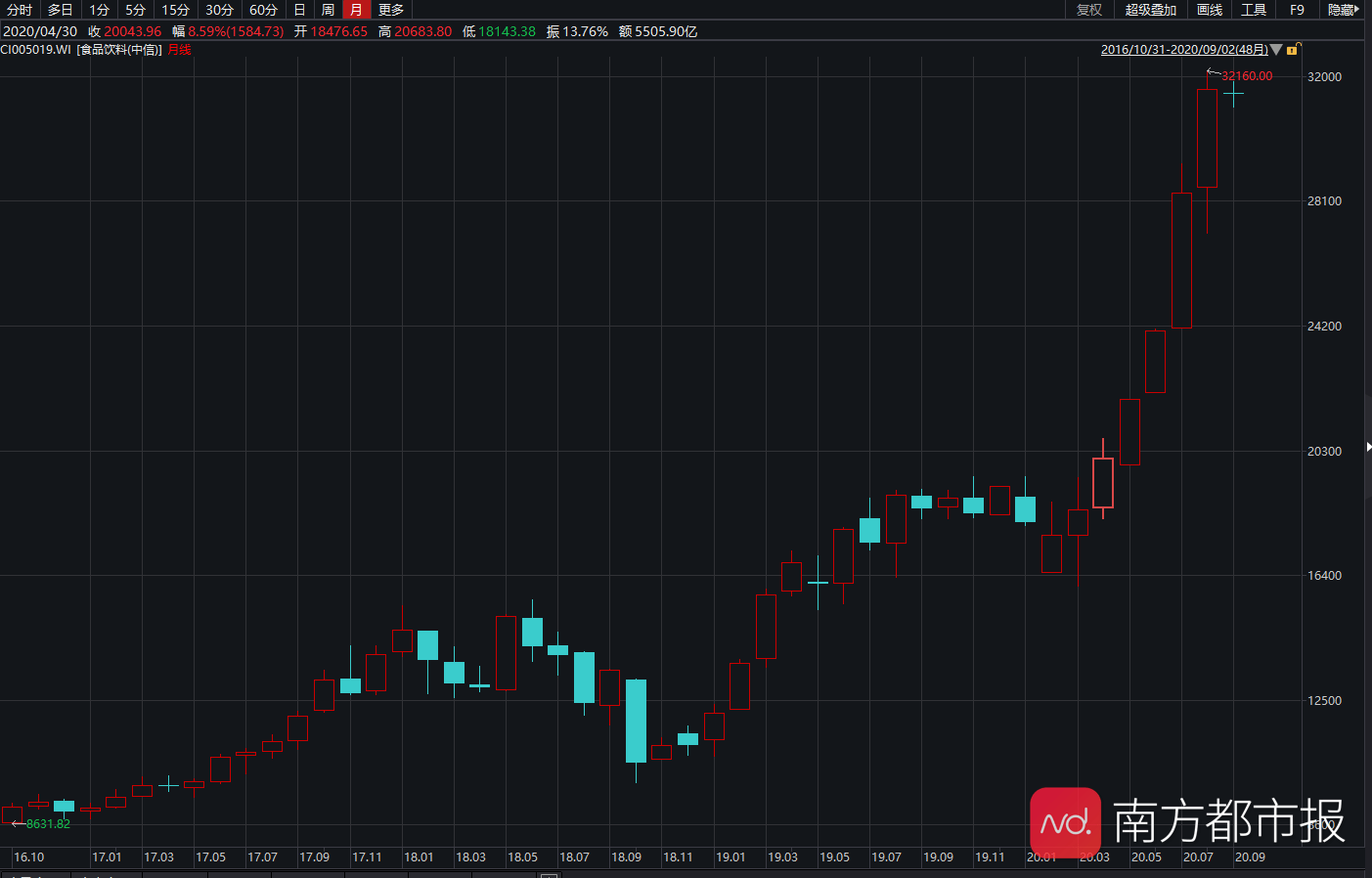Click the 16.10 date axis label
This screenshot has width=1372, height=878.
29,857
